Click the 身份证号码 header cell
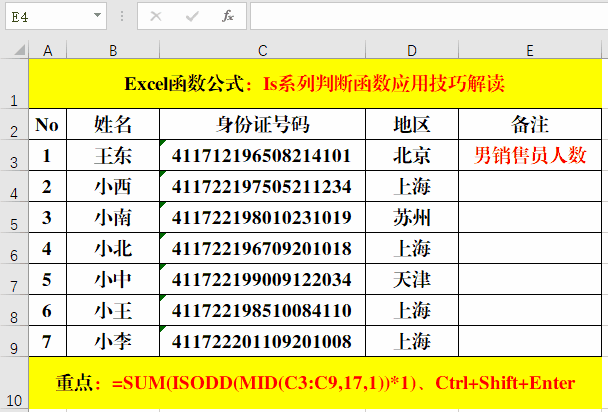608x412 pixels. coord(263,124)
